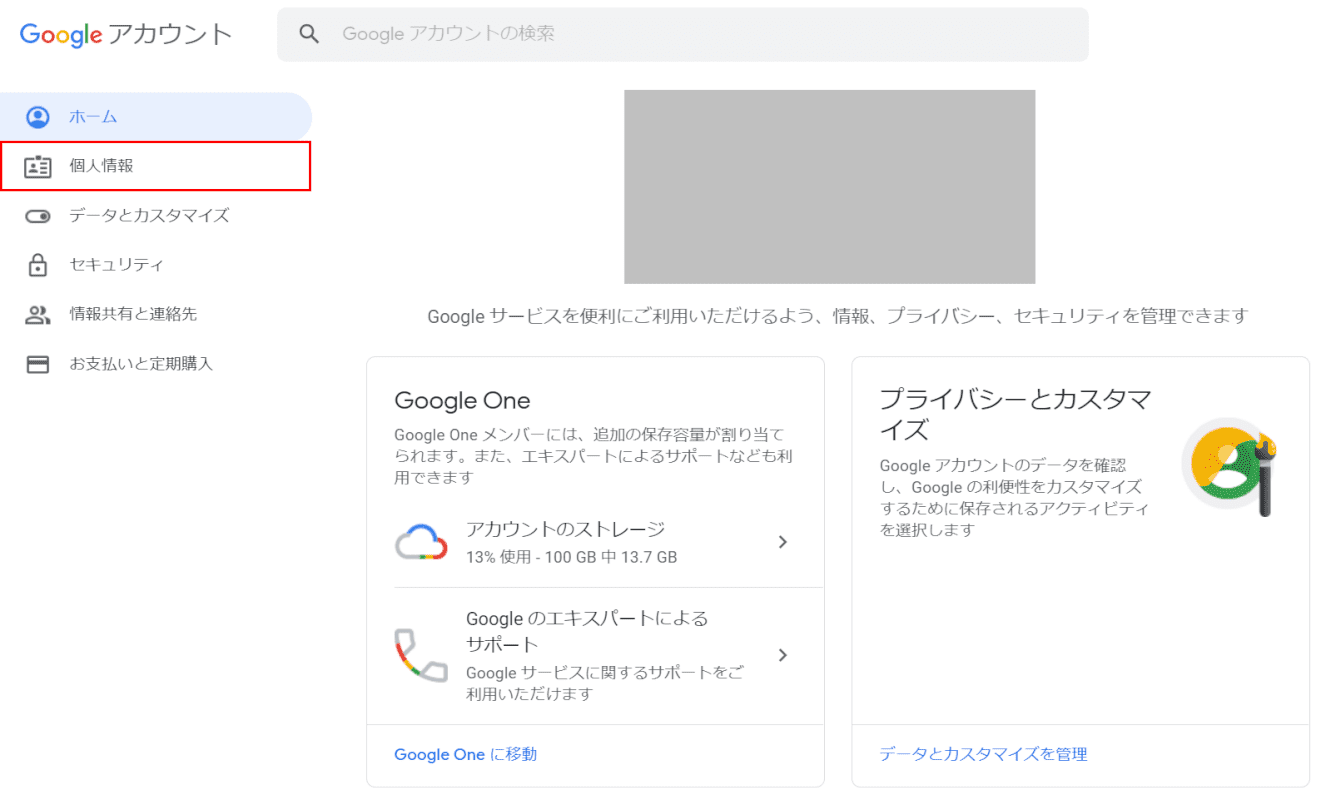Open 個人情報 in the sidebar
Viewport: 1321px width, 800px height.
click(155, 166)
